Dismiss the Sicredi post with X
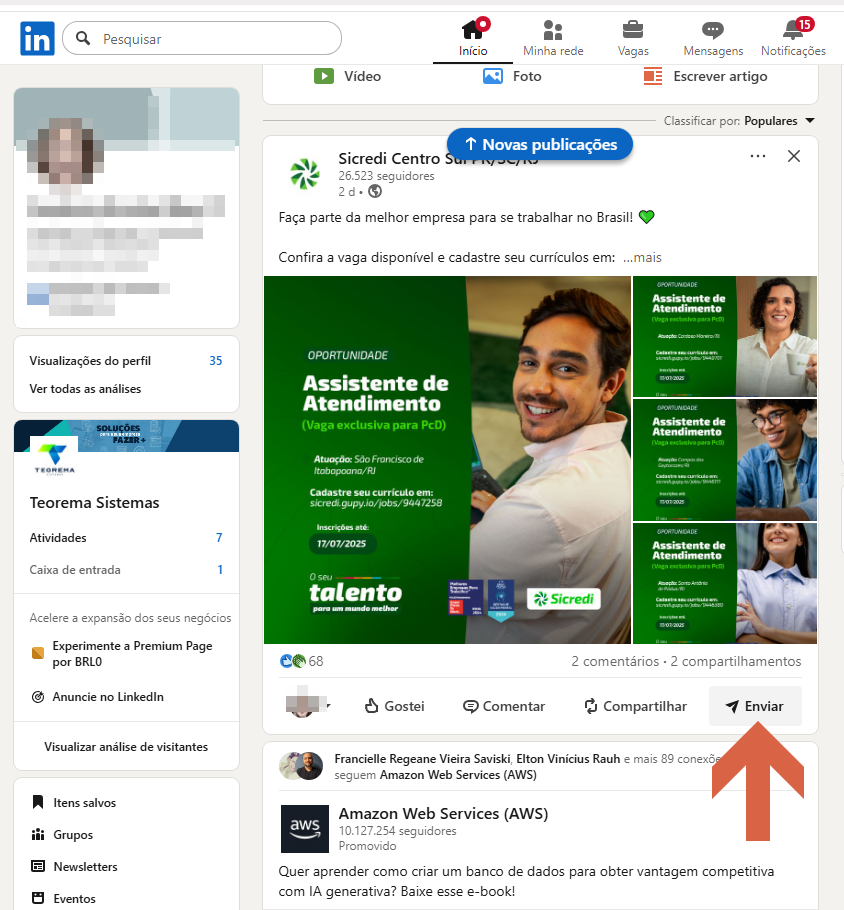 tap(793, 156)
